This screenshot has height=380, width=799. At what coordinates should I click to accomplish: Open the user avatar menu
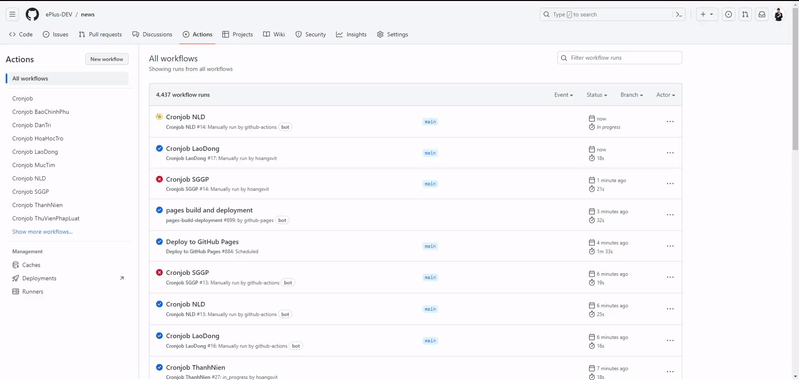point(779,14)
